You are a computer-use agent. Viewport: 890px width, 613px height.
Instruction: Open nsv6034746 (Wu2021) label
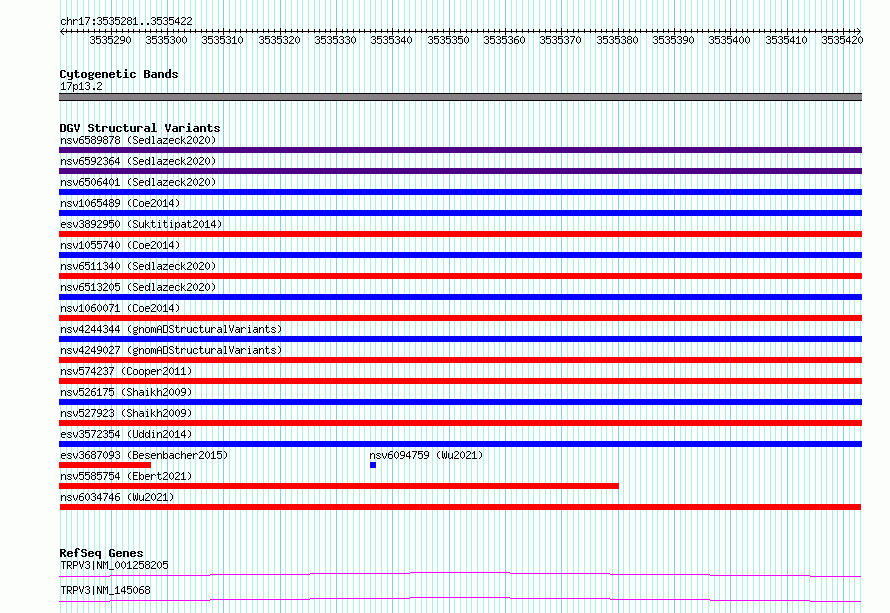(x=117, y=497)
